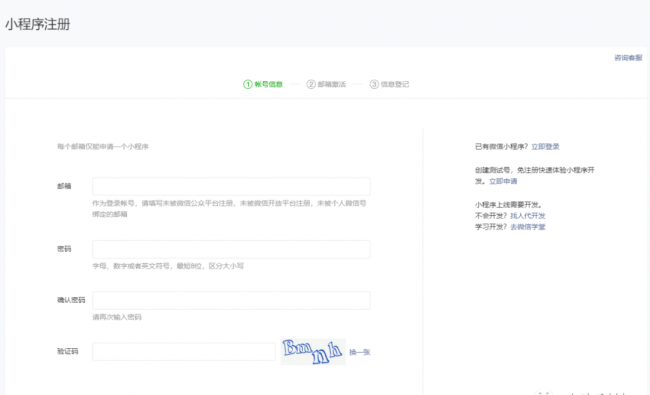Open 立即申请 test account link

pos(503,181)
